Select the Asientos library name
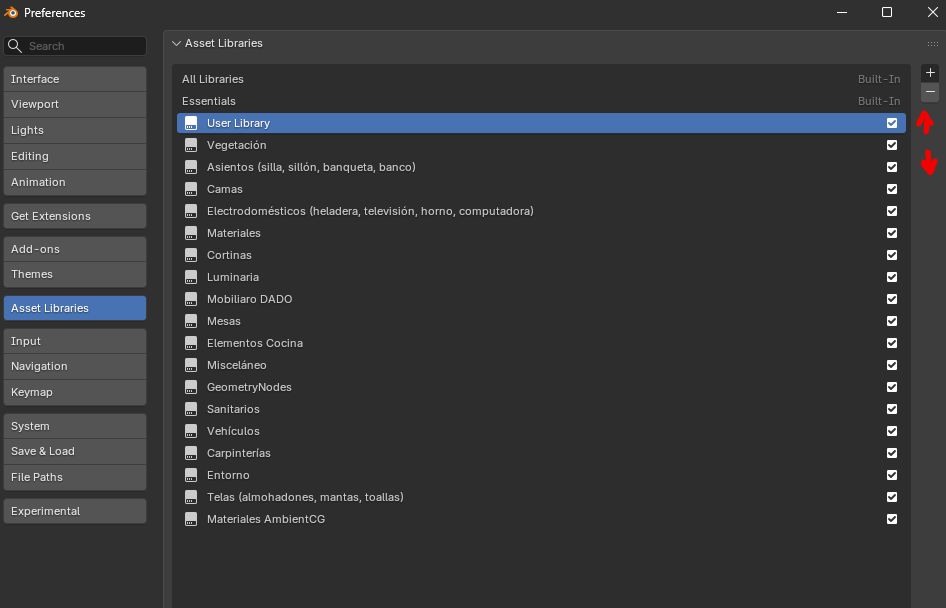Viewport: 946px width, 608px height. [x=311, y=167]
